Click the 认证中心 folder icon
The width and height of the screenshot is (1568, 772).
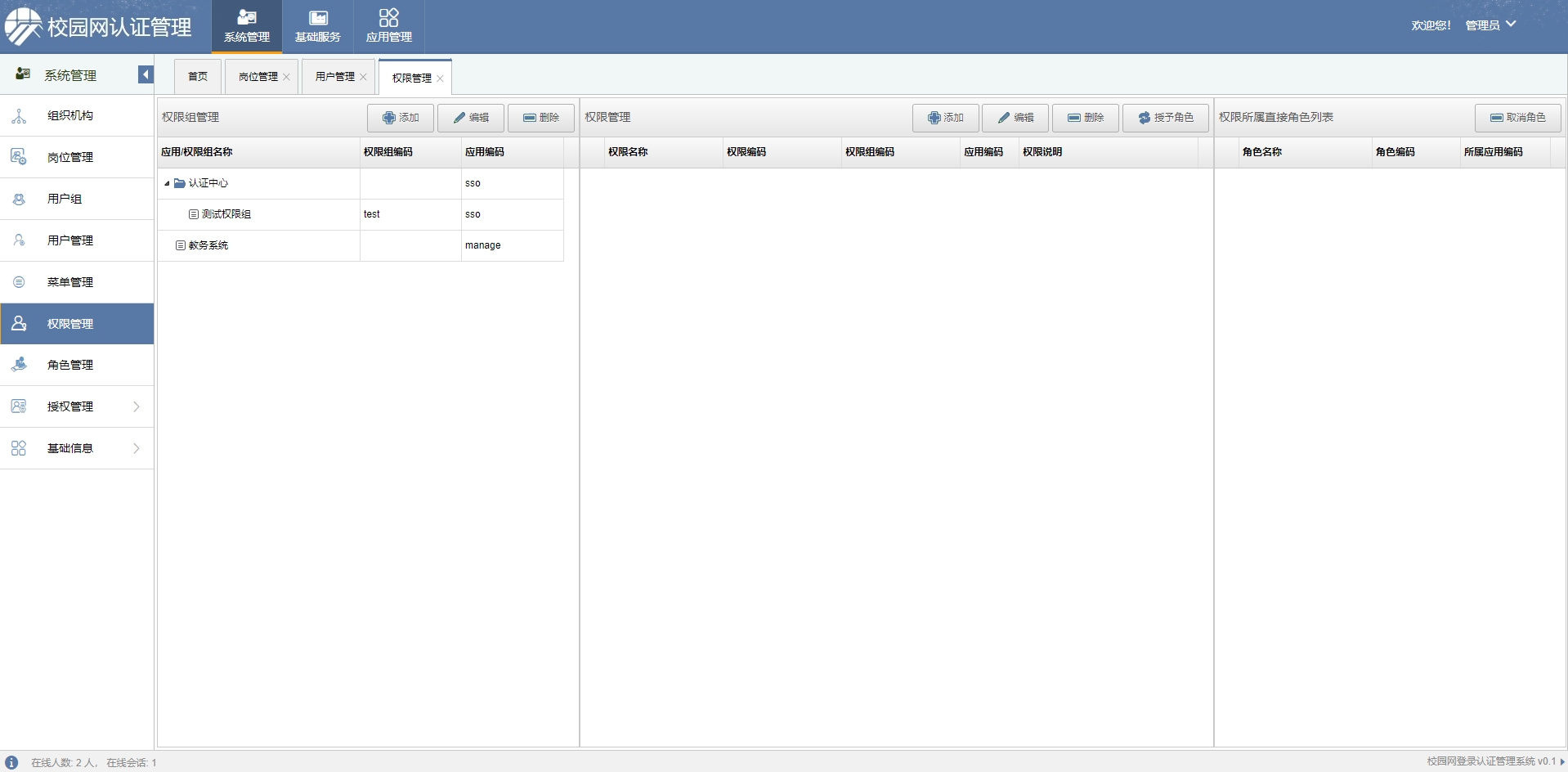[180, 183]
